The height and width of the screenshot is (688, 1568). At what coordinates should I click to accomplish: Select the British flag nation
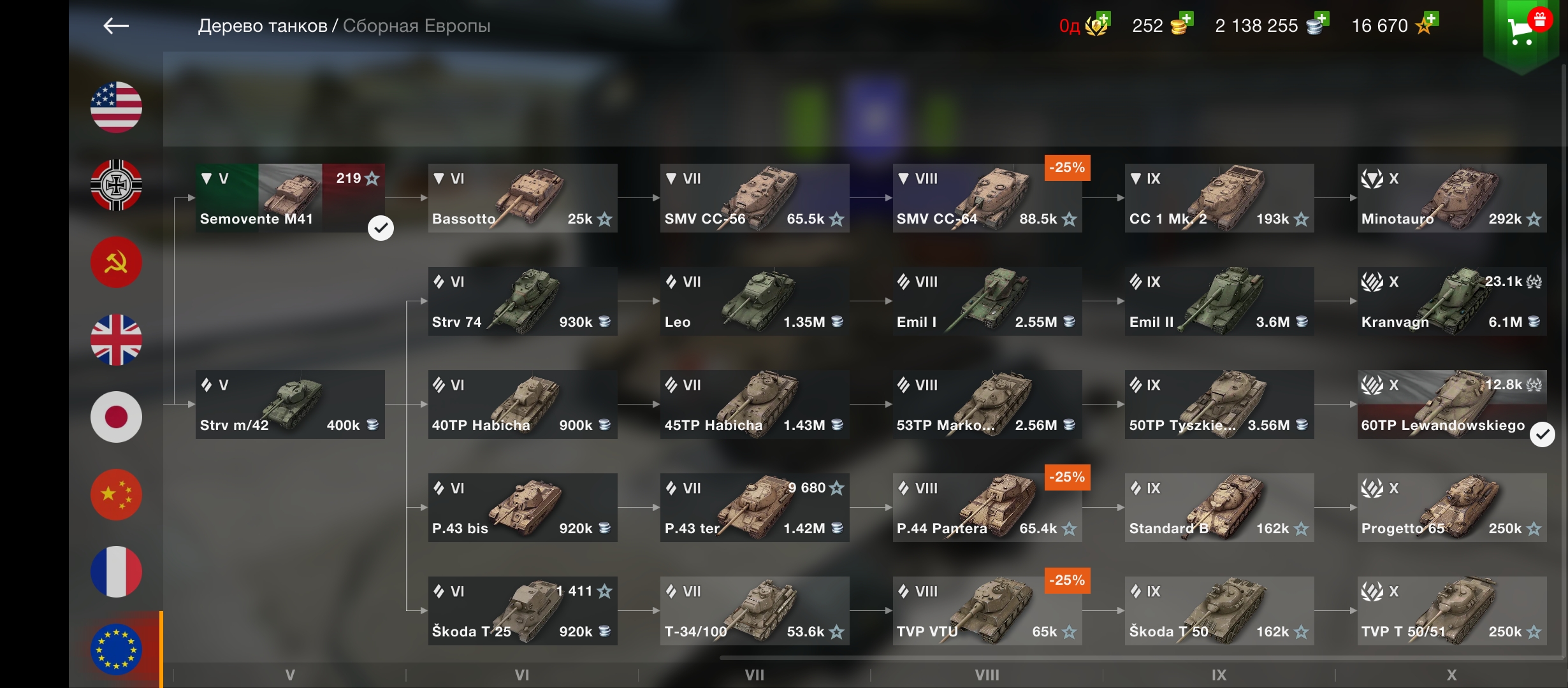click(116, 340)
